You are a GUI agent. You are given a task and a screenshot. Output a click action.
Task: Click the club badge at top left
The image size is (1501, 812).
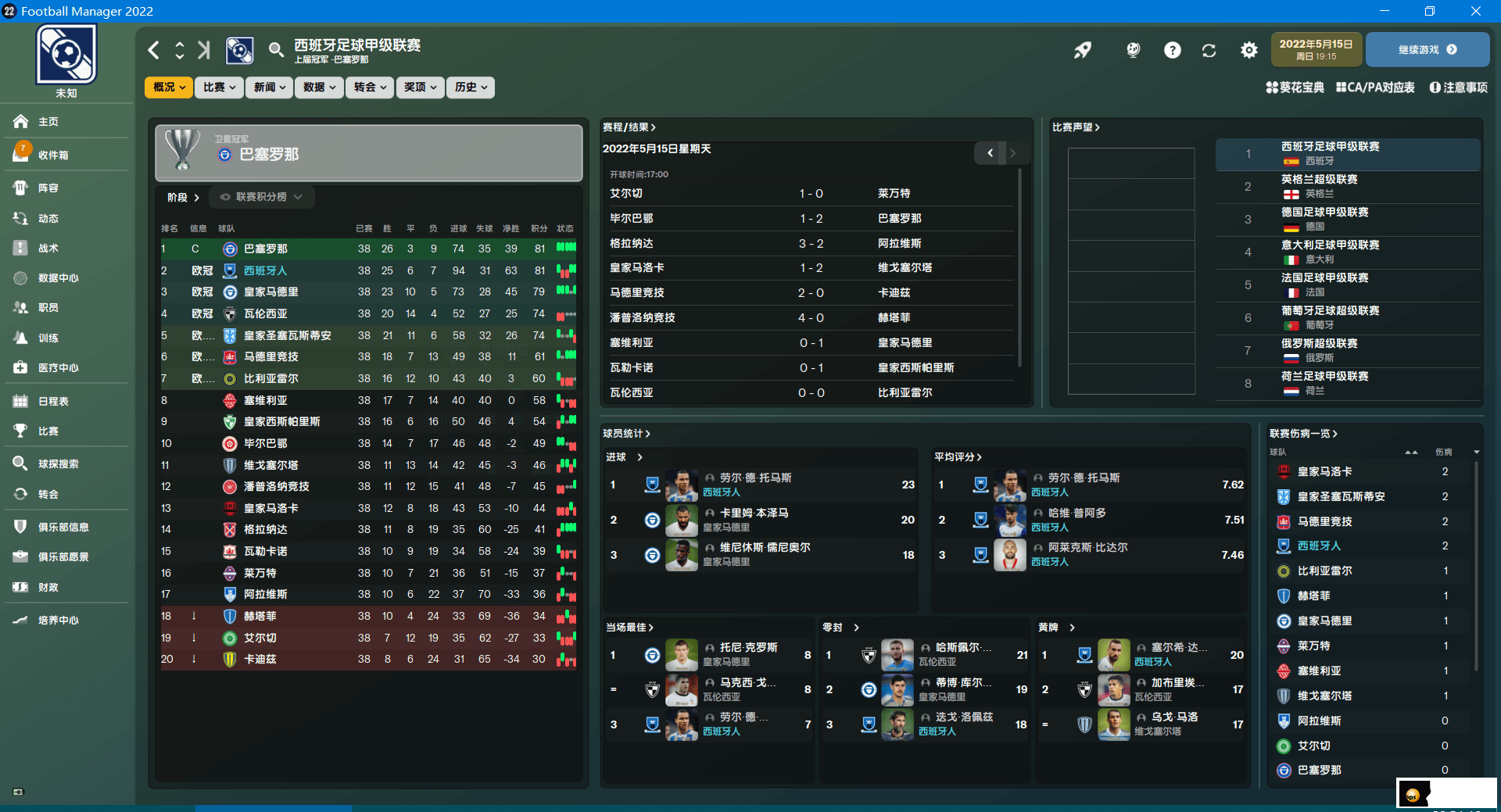tap(66, 54)
